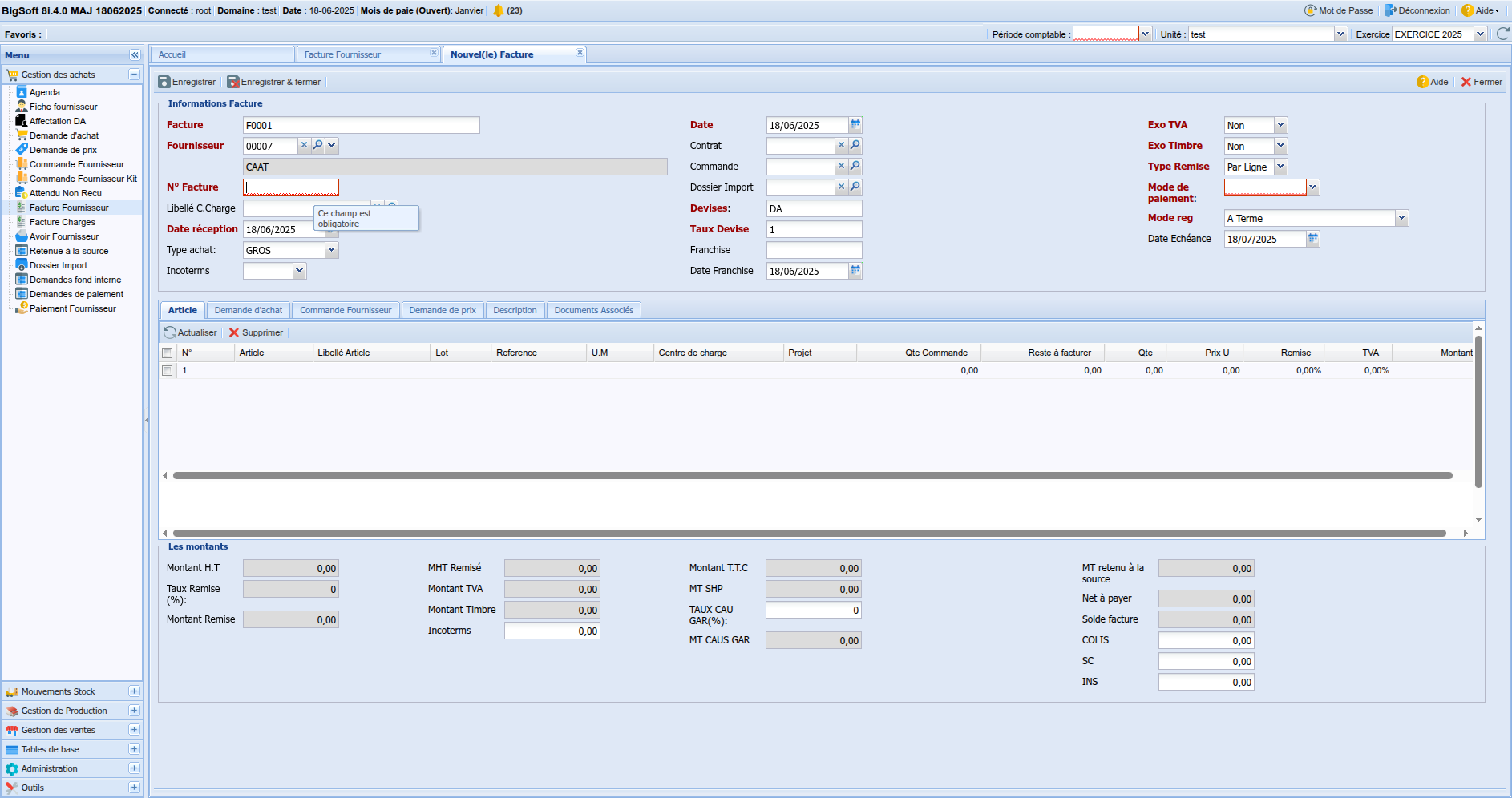Viewport: 1512px width, 798px height.
Task: Open the Unité dropdown
Action: pyautogui.click(x=1340, y=34)
